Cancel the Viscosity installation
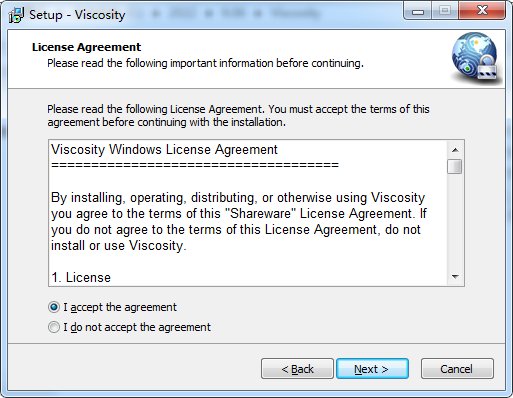 pos(457,369)
